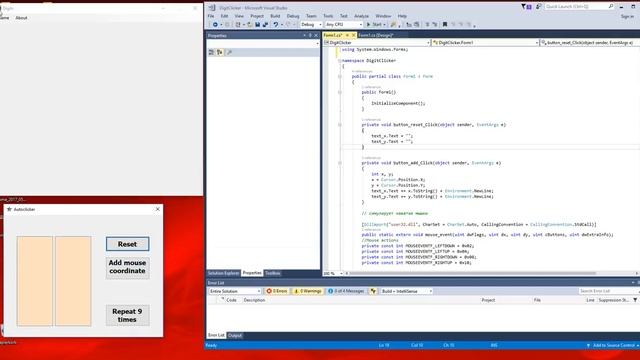Click the Description column header in Error List
Viewport: 640px width, 360px height.
coord(254,300)
